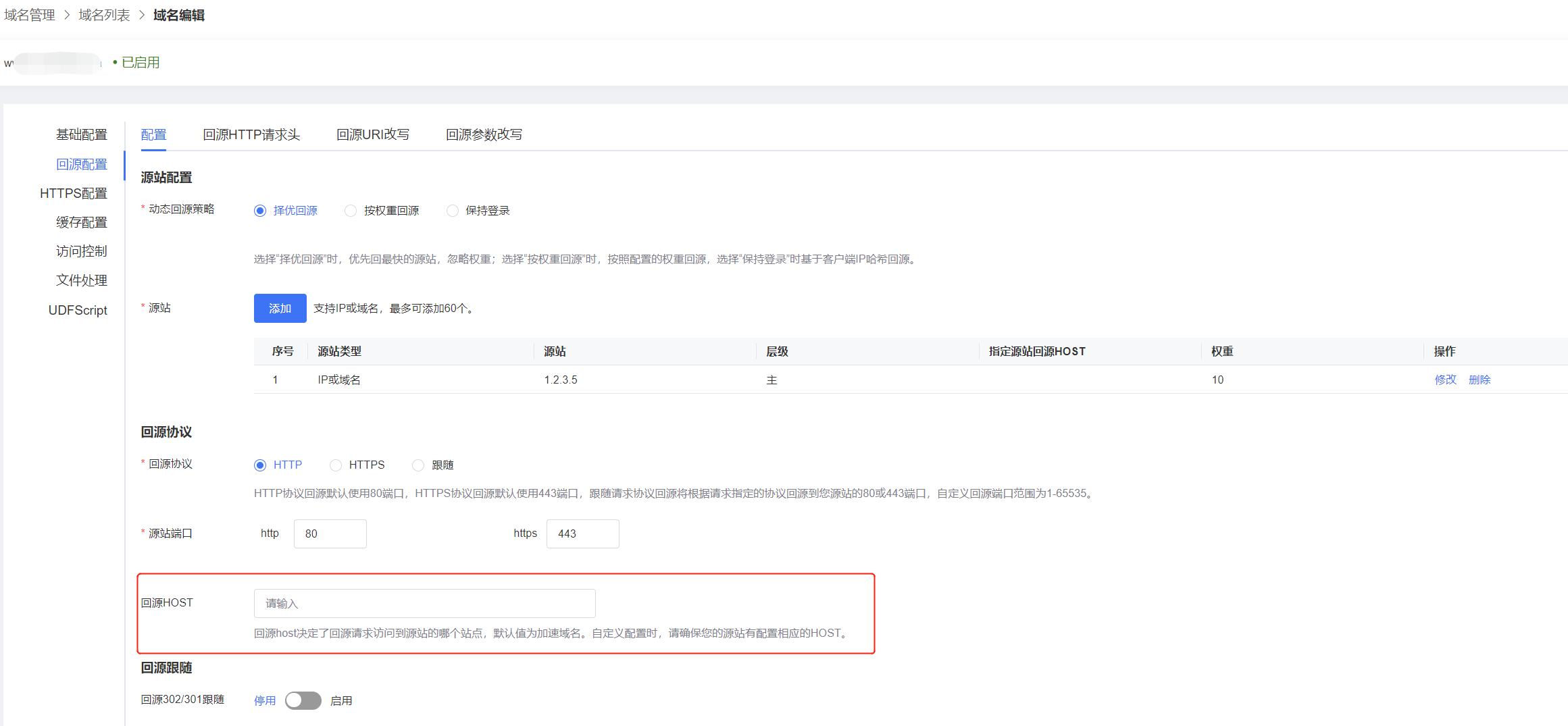The image size is (1568, 726).
Task: Click the 层级 cell 主
Action: coord(772,380)
